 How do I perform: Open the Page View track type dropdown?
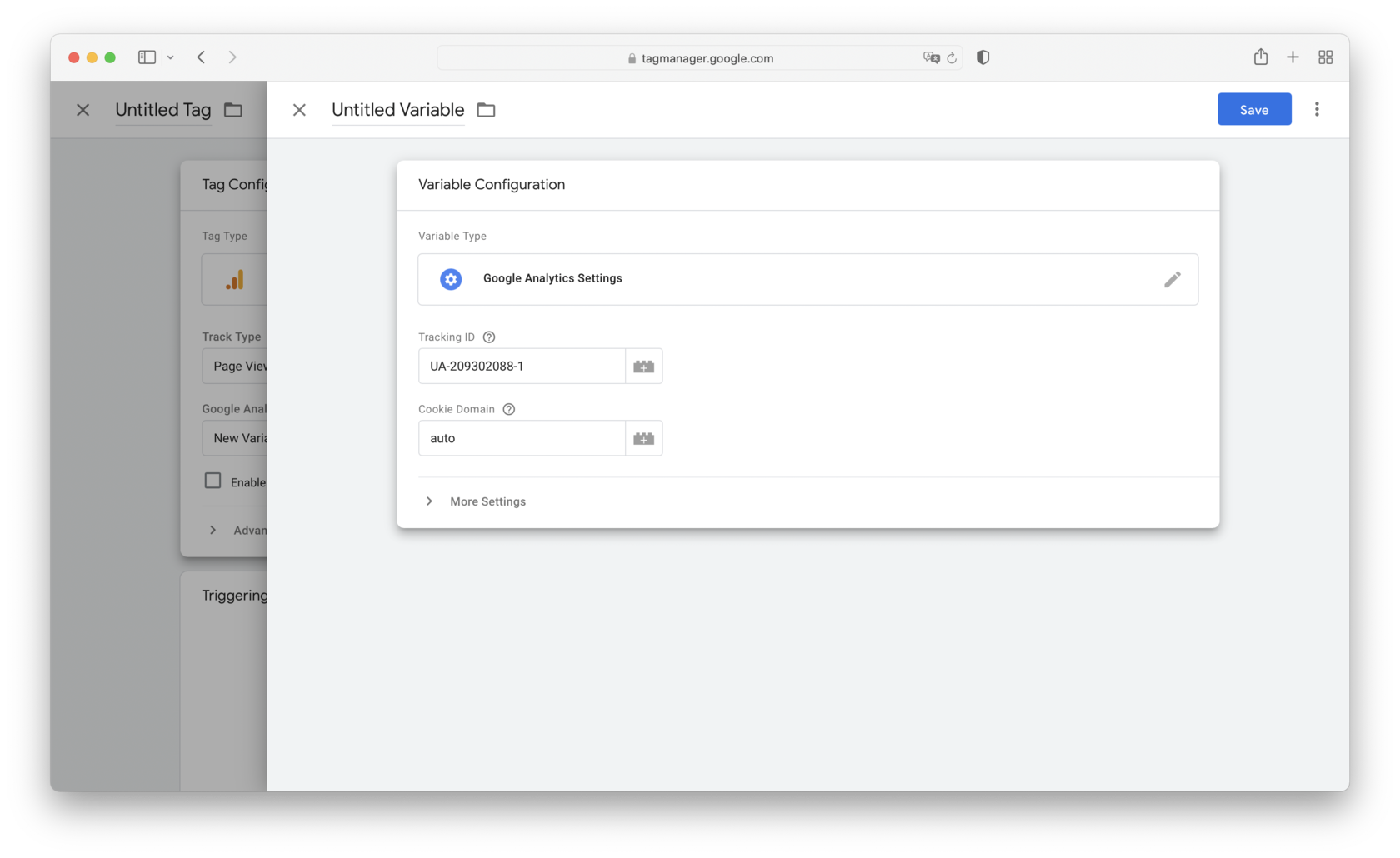pyautogui.click(x=242, y=366)
